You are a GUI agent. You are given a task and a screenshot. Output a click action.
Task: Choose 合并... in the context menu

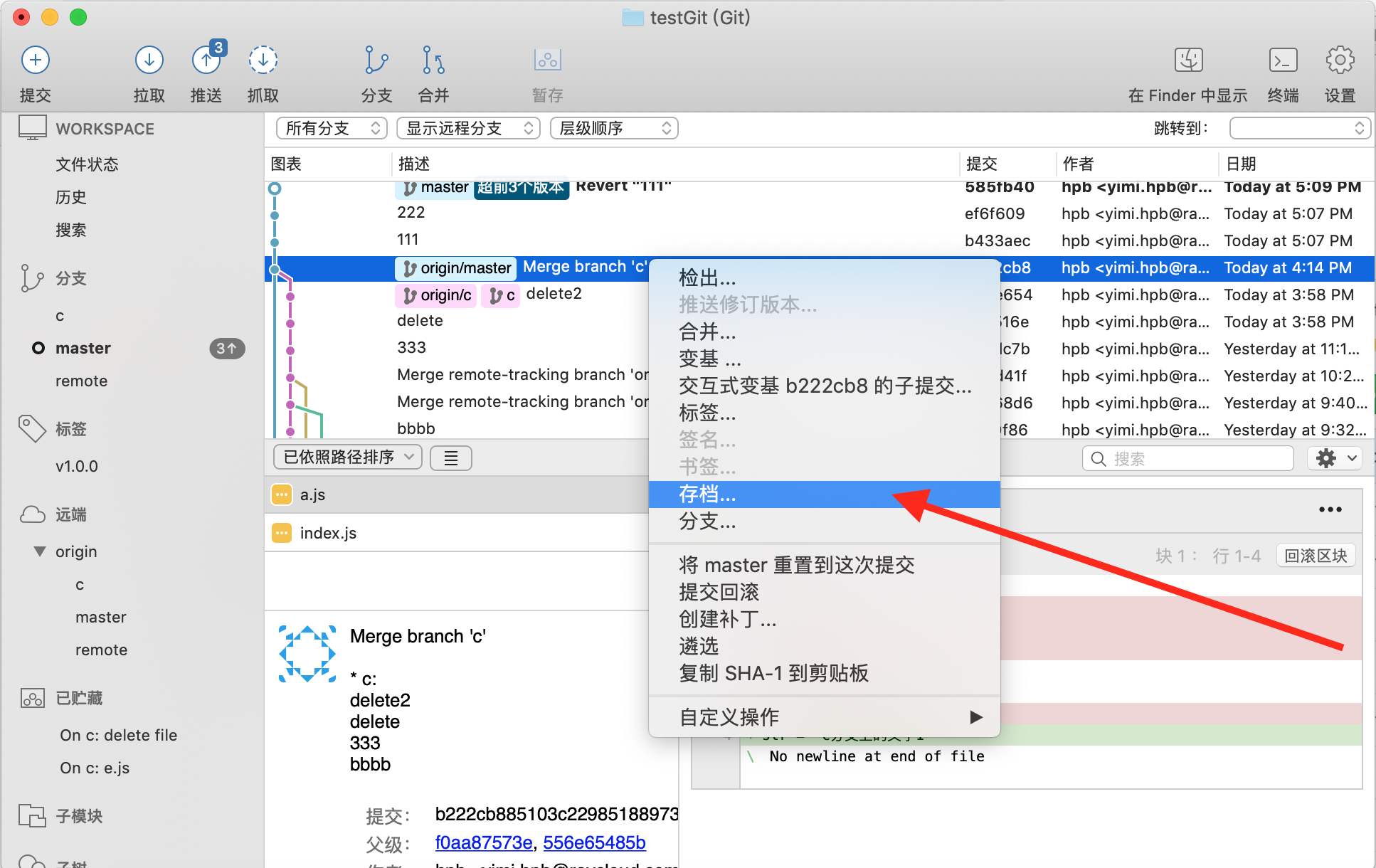(825, 332)
